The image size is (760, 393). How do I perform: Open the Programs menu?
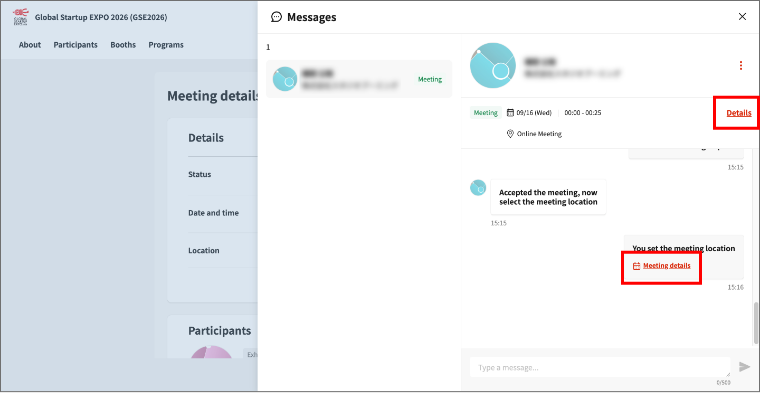[x=166, y=45]
